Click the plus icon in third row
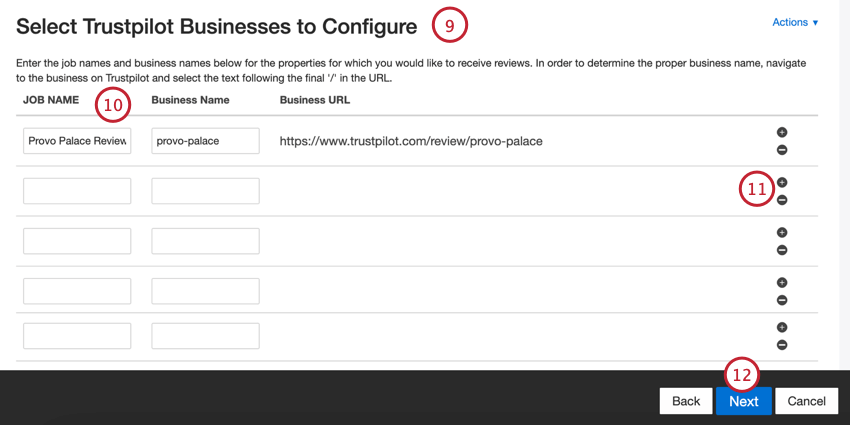The width and height of the screenshot is (850, 425). [782, 233]
